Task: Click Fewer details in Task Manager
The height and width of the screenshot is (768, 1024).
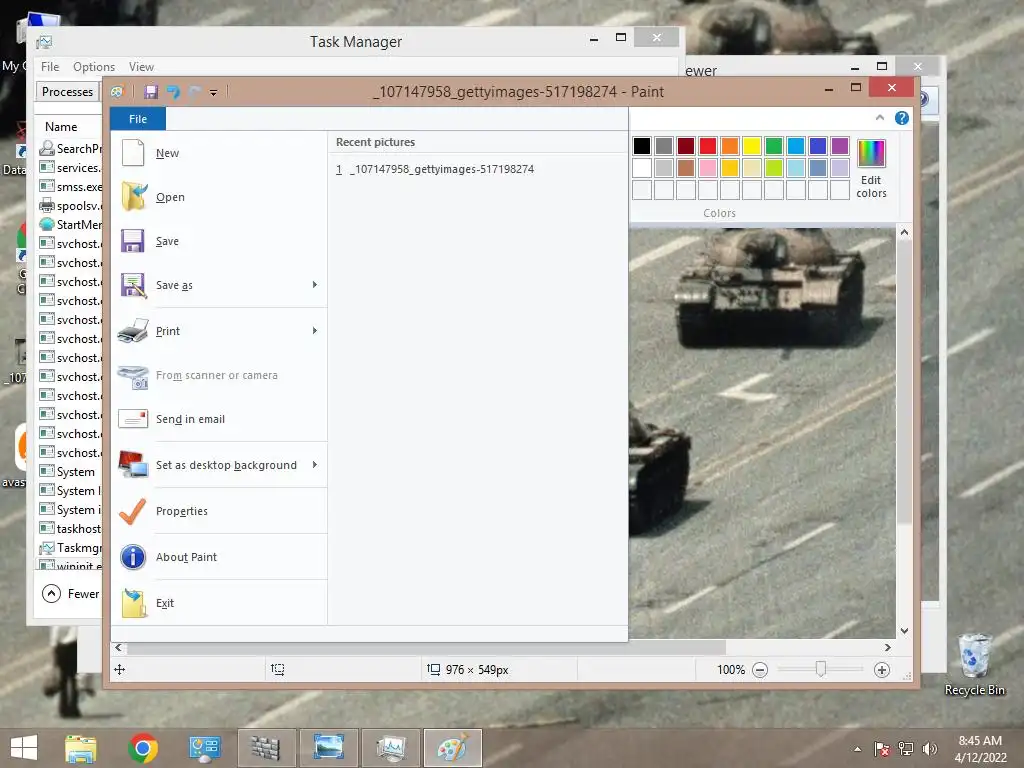Action: [71, 594]
